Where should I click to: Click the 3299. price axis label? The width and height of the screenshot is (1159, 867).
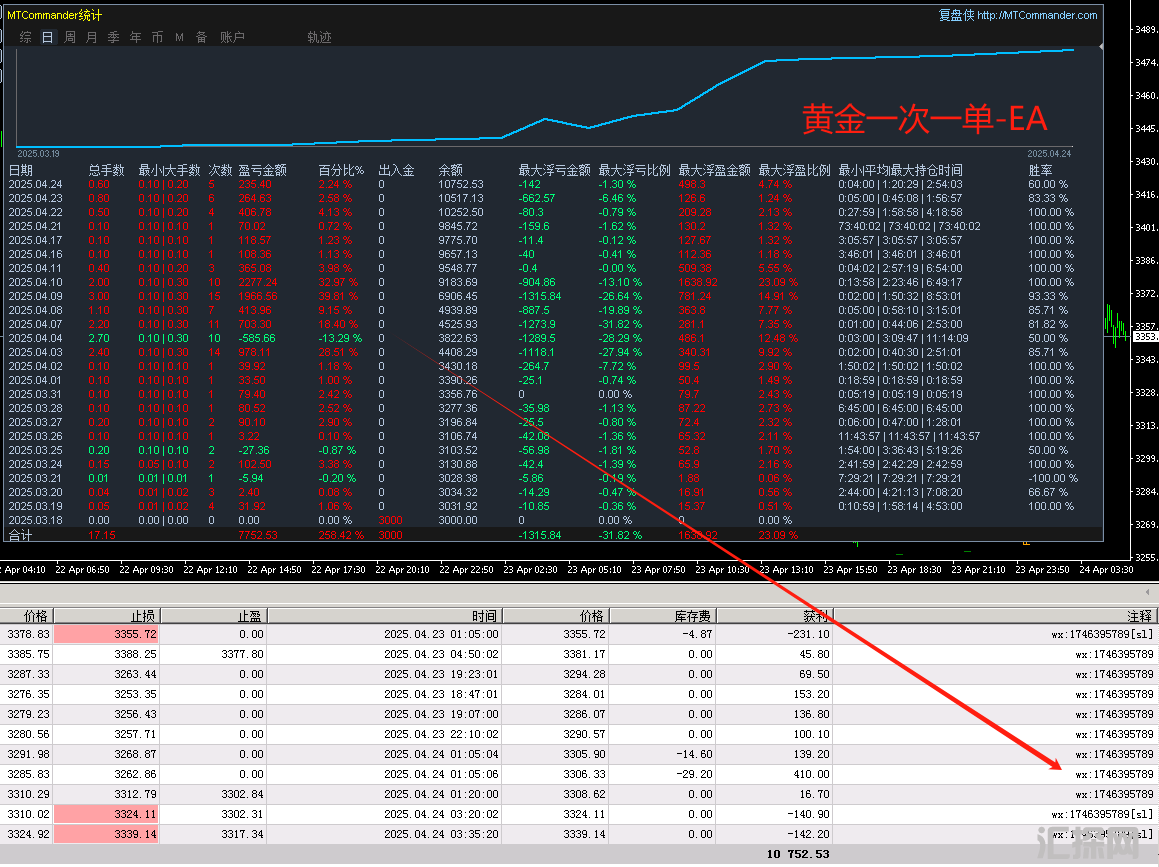pyautogui.click(x=1146, y=459)
